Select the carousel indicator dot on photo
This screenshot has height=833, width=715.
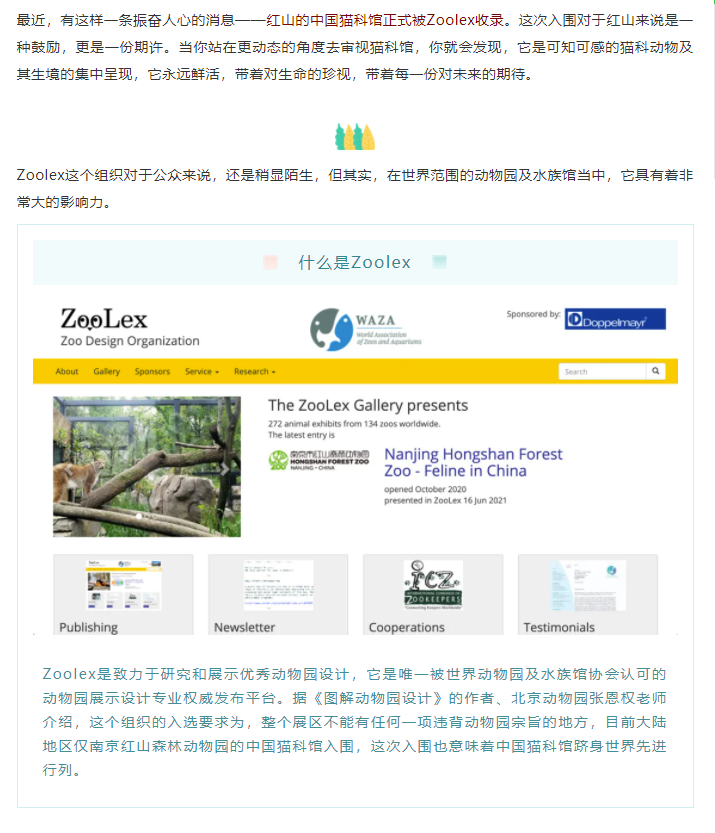coord(139,516)
